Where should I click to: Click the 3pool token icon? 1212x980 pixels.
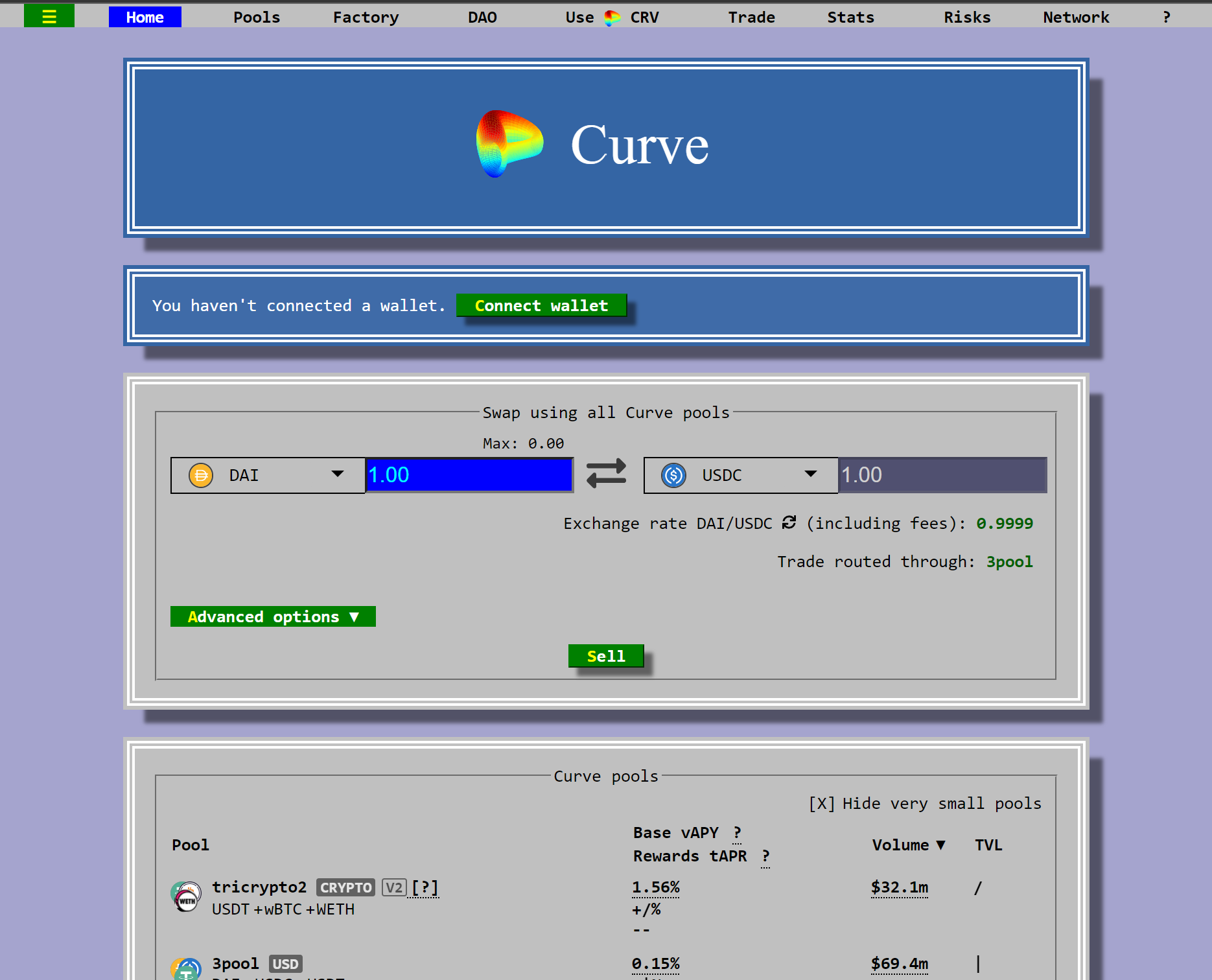(x=186, y=969)
